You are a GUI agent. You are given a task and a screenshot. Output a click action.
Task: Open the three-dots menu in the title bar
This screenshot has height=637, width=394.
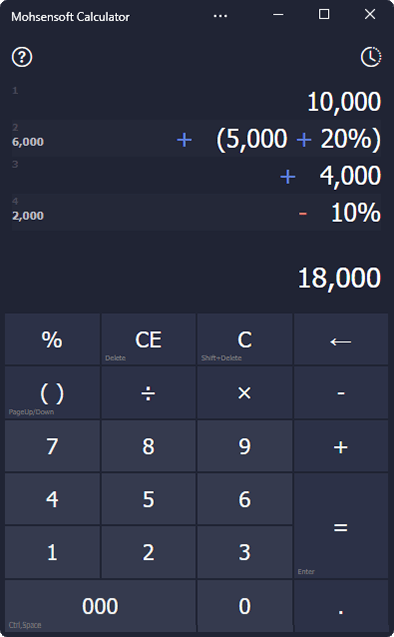coord(220,16)
